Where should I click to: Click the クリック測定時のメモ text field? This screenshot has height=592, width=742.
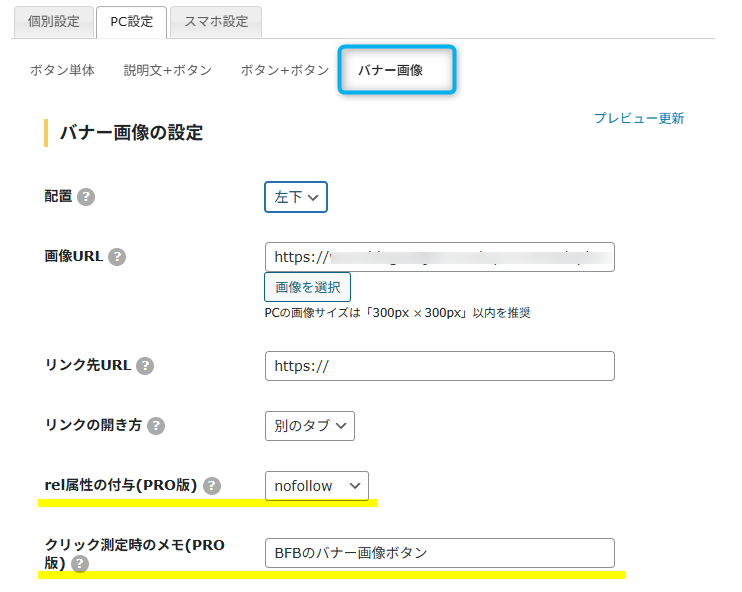(x=439, y=553)
